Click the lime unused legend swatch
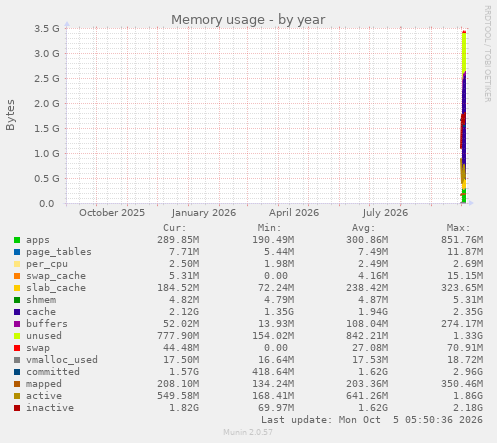Screen dimensions: 497x443 point(17,336)
